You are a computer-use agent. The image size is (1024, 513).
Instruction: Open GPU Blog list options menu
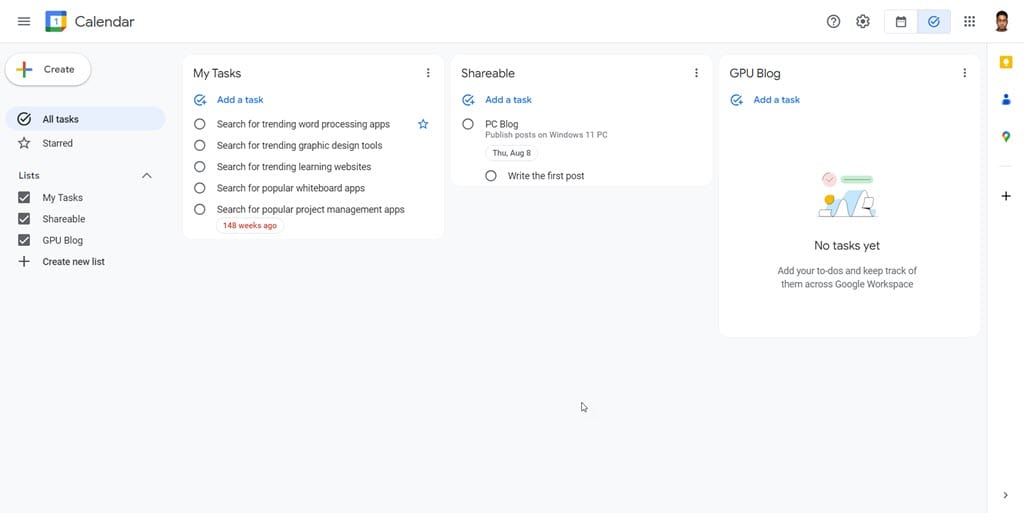(965, 73)
